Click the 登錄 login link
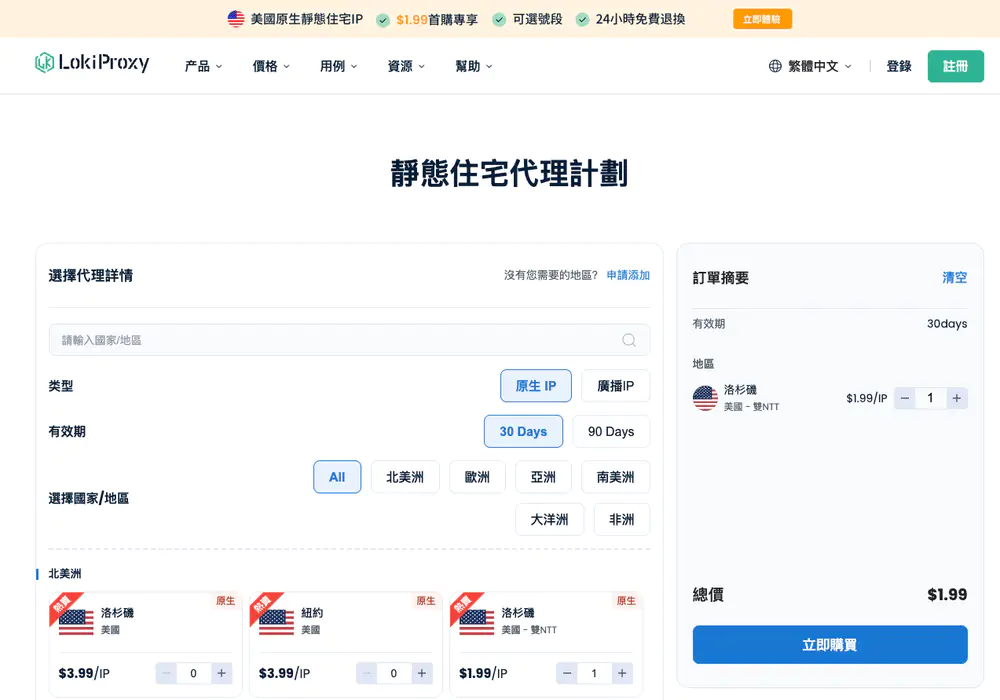 coord(899,66)
